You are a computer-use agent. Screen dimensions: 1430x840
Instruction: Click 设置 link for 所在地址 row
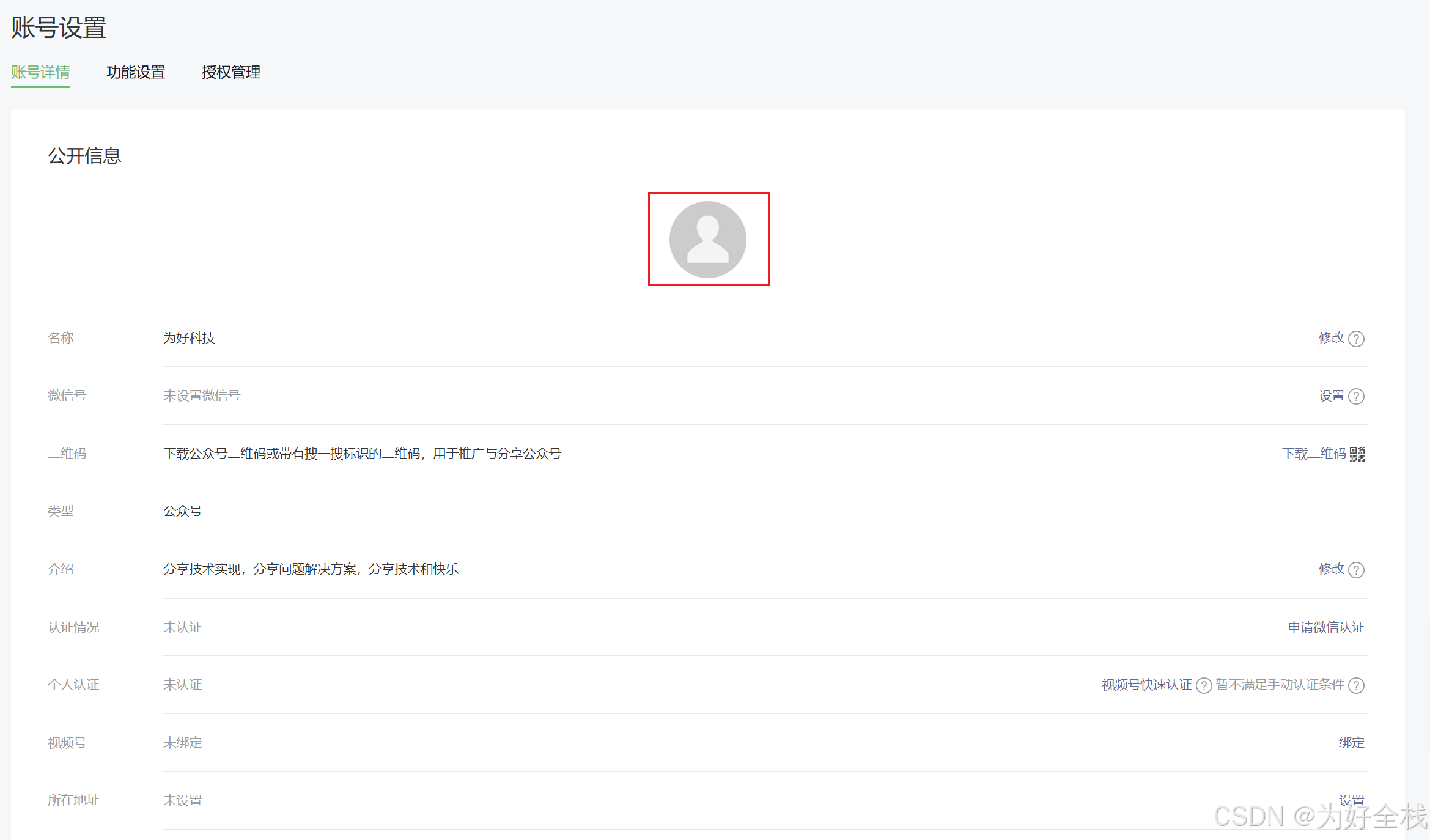coord(1351,800)
